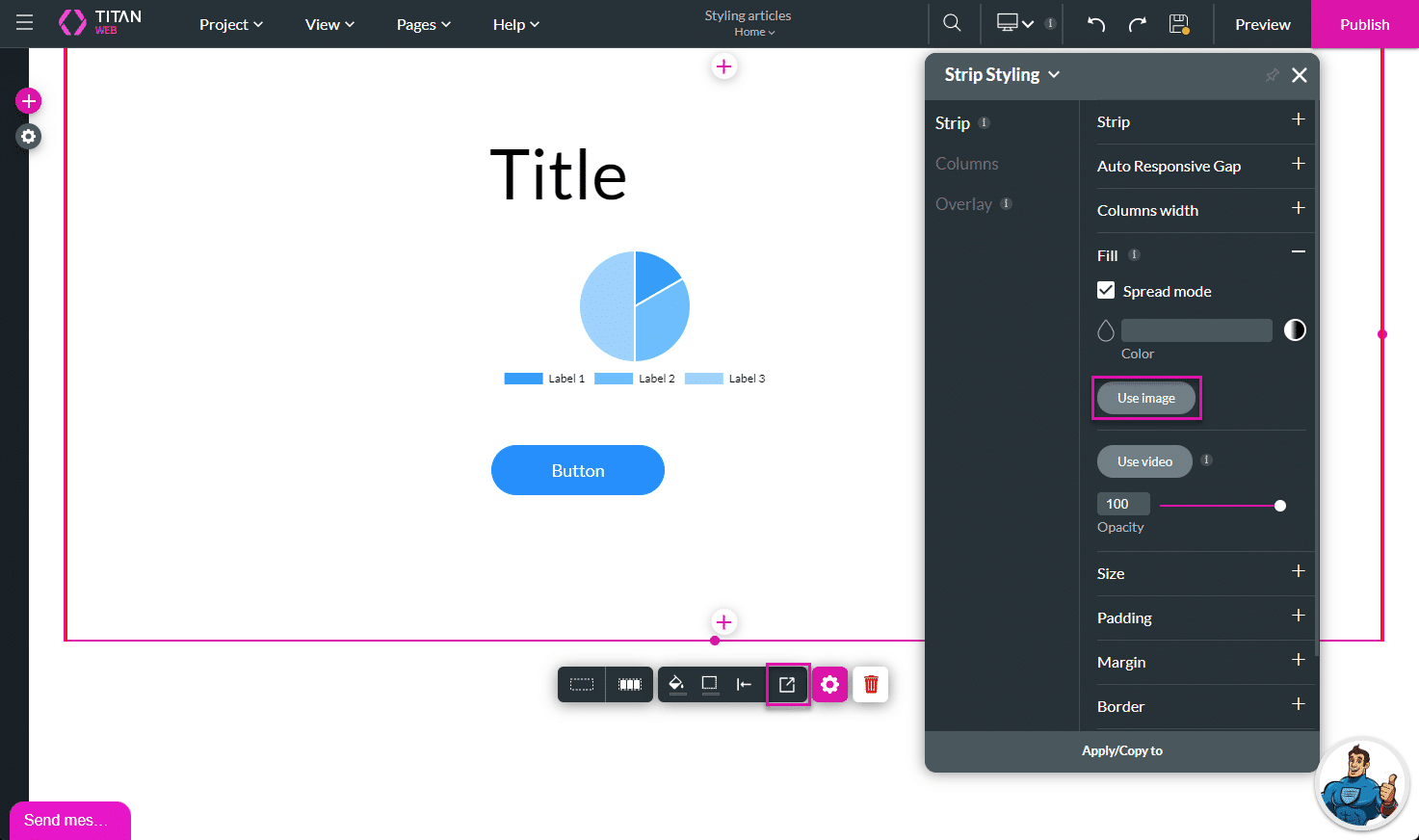1419x840 pixels.
Task: Click the opacity value input field
Action: pos(1122,504)
